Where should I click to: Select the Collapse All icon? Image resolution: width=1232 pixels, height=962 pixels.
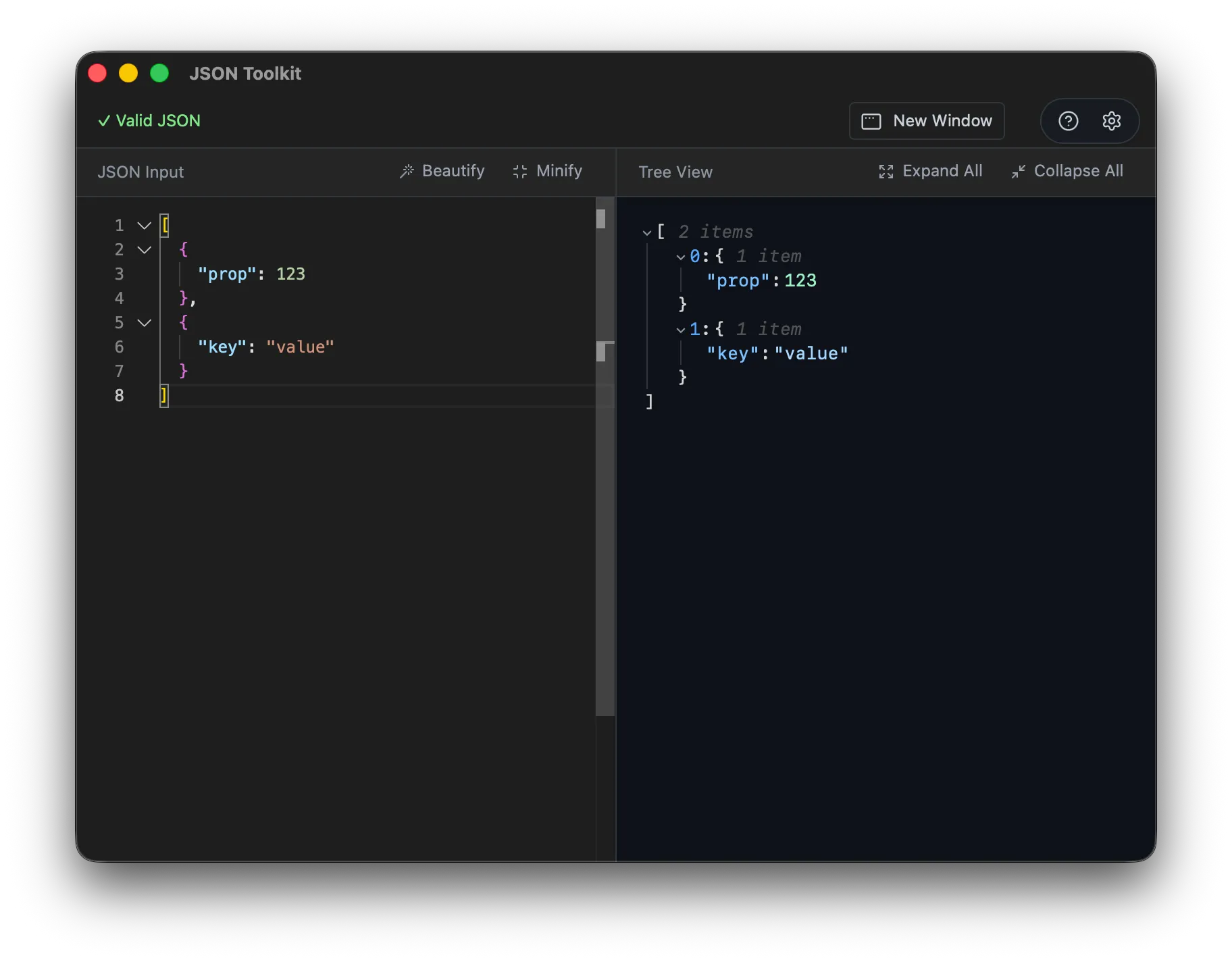point(1019,171)
